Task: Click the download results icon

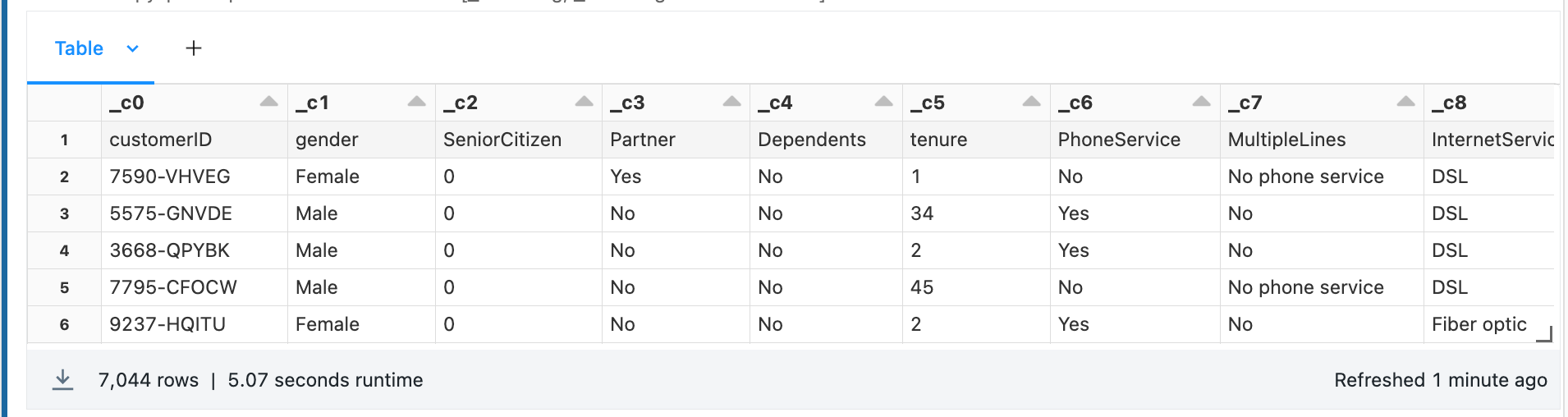Action: 62,379
